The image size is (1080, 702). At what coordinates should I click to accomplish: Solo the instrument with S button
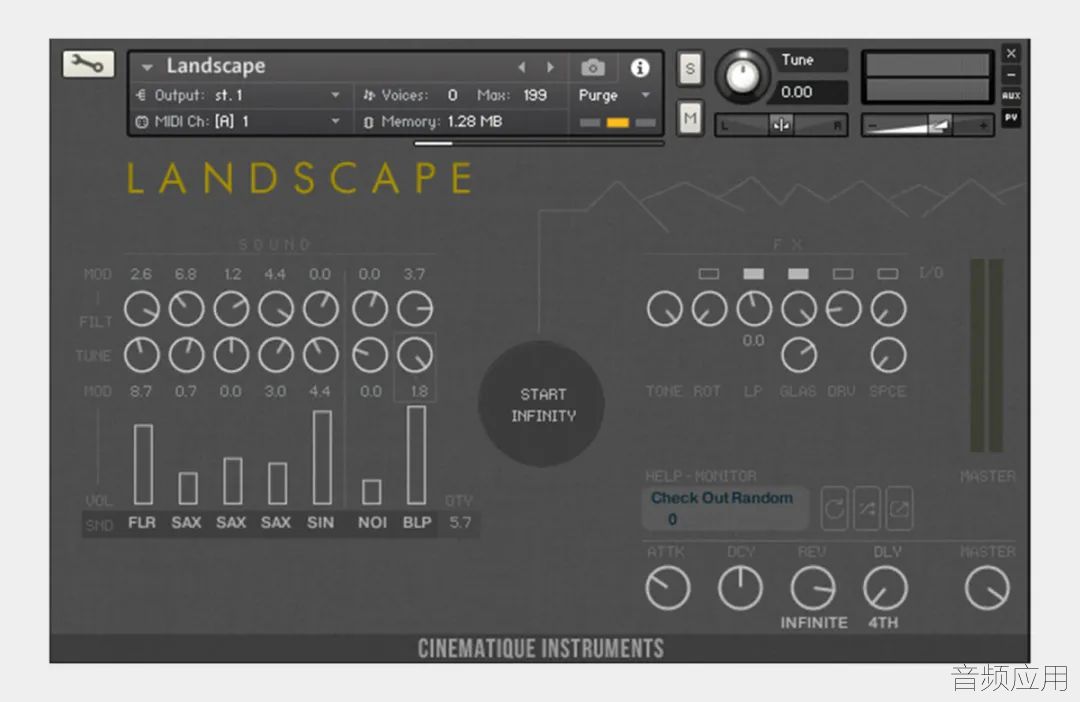tap(690, 69)
